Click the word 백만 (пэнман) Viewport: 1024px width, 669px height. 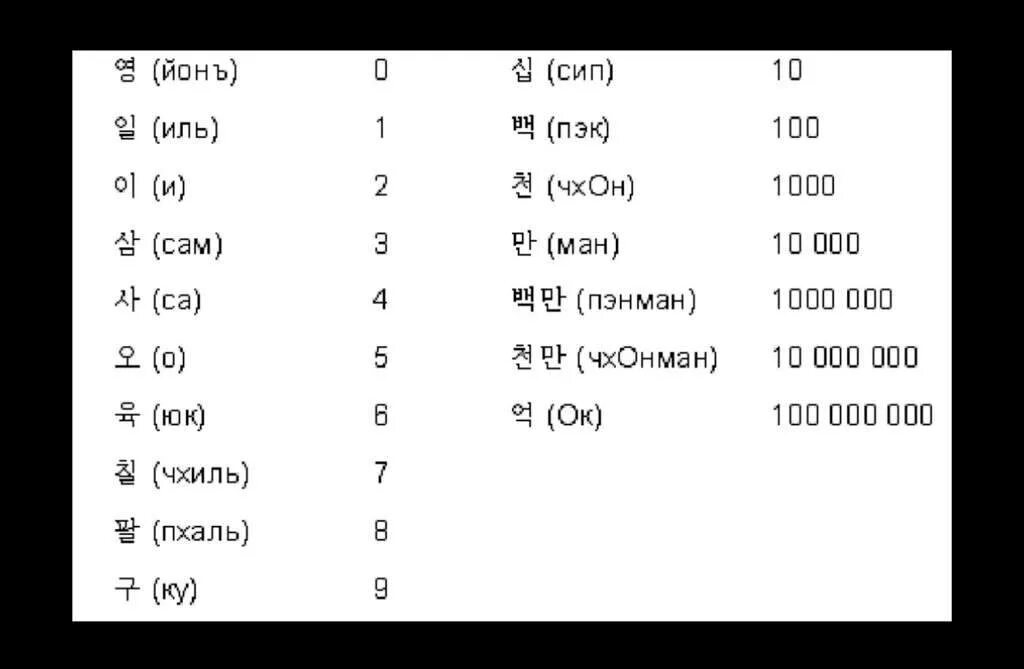point(603,300)
